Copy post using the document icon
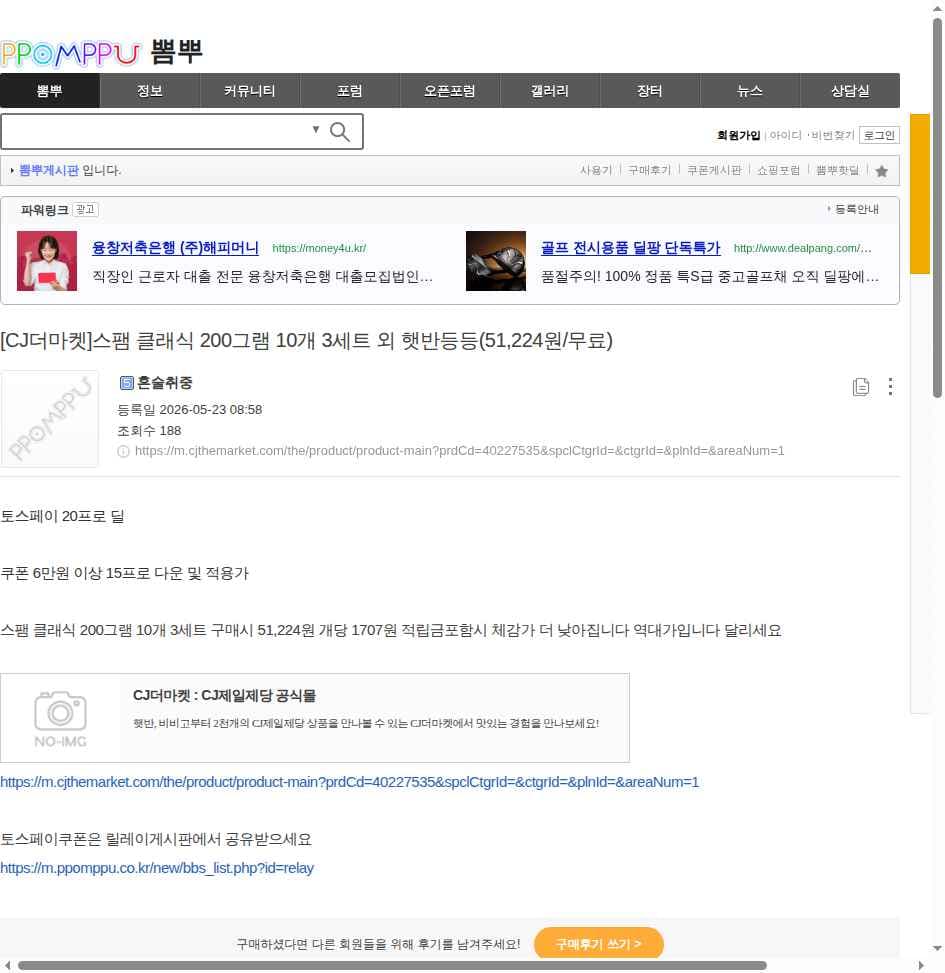This screenshot has height=973, width=945. tap(861, 387)
